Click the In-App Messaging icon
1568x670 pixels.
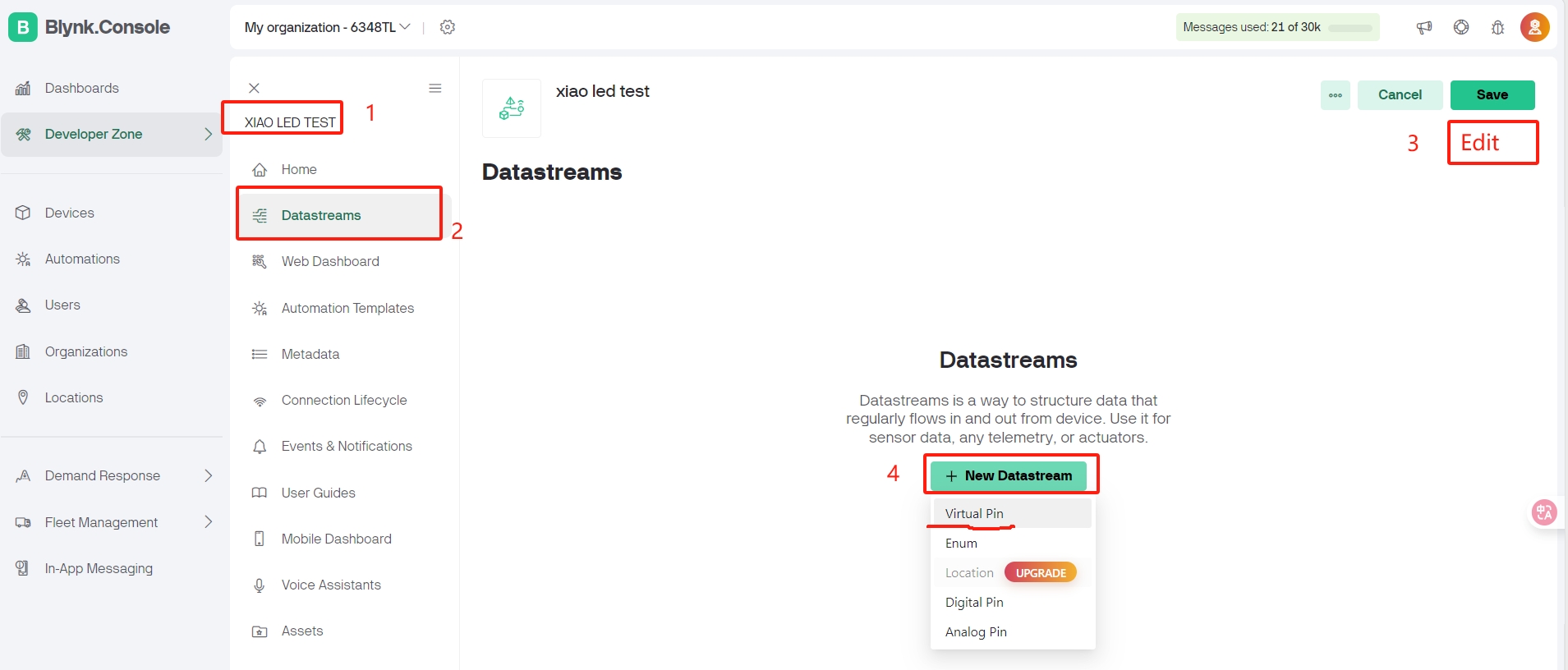(23, 568)
